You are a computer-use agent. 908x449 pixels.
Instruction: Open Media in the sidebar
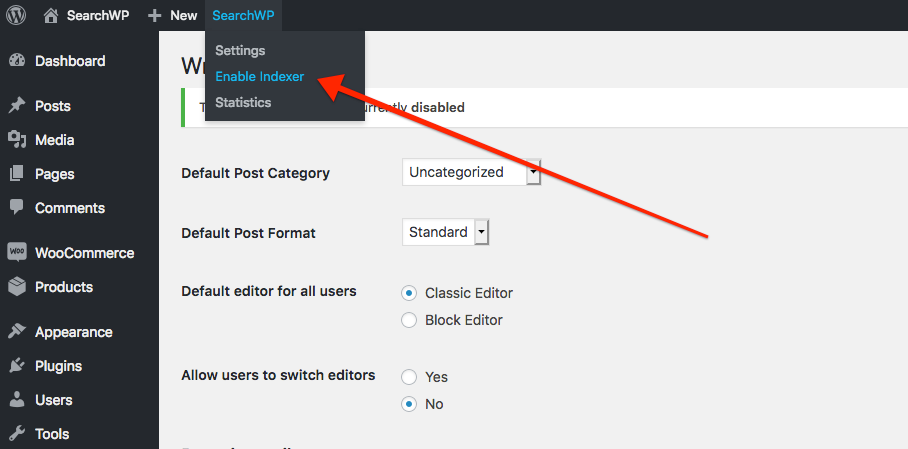(x=54, y=140)
